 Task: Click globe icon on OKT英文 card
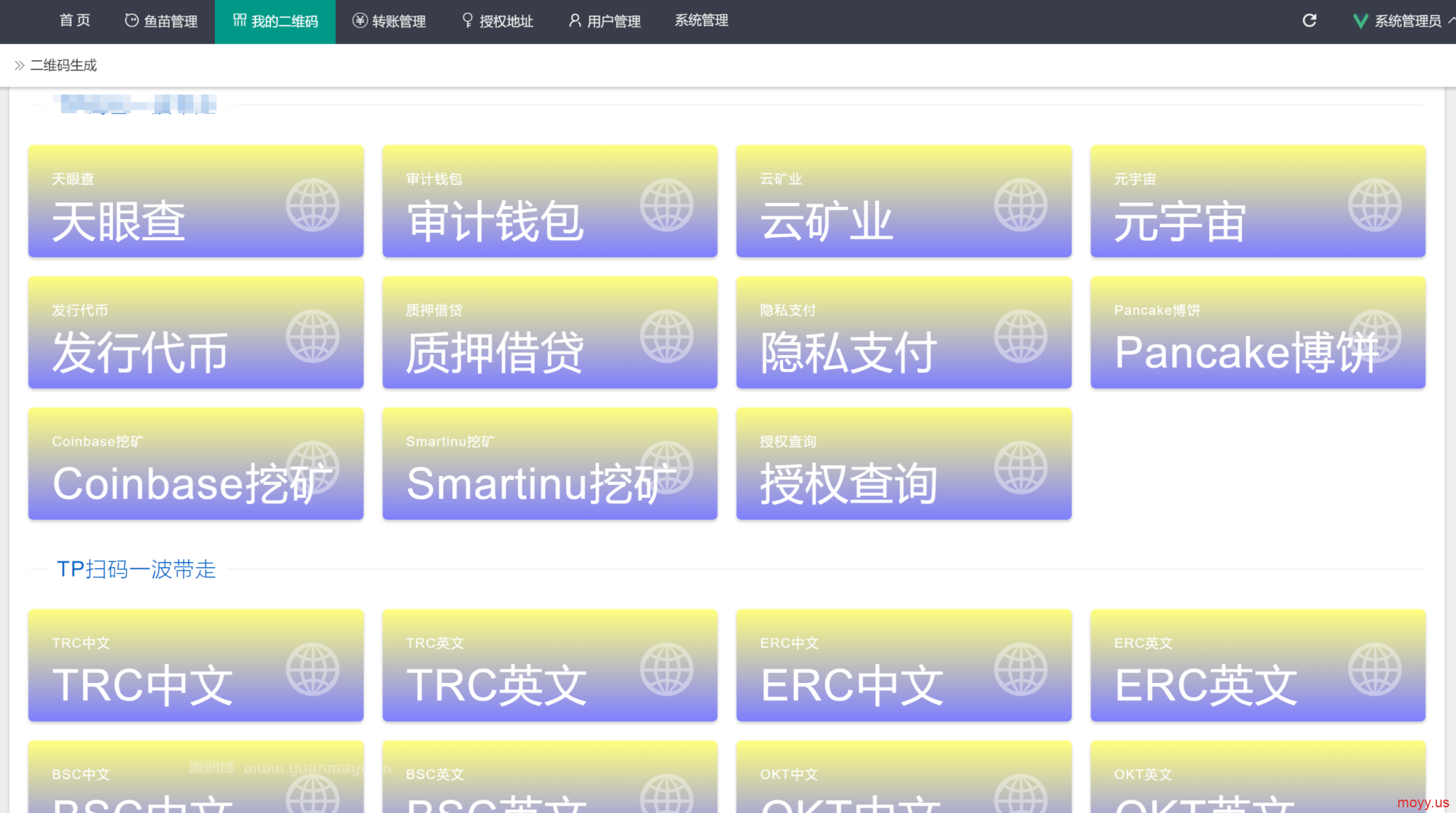(1375, 793)
